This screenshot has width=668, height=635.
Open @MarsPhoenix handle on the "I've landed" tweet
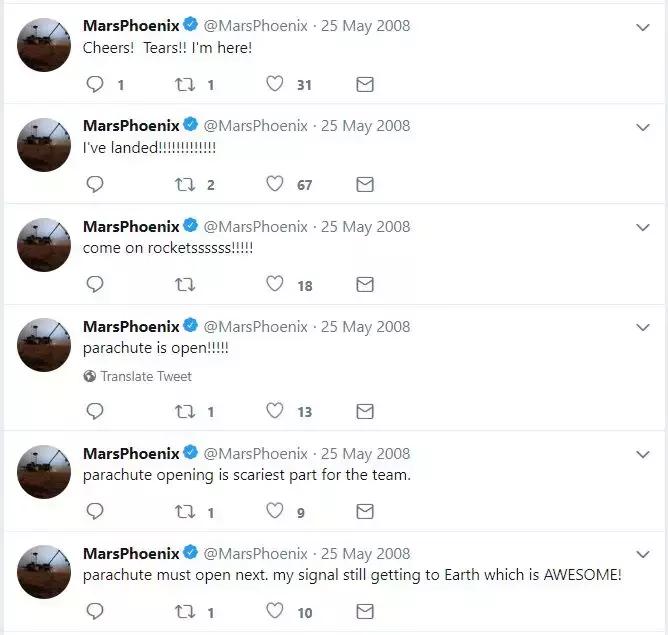click(255, 126)
